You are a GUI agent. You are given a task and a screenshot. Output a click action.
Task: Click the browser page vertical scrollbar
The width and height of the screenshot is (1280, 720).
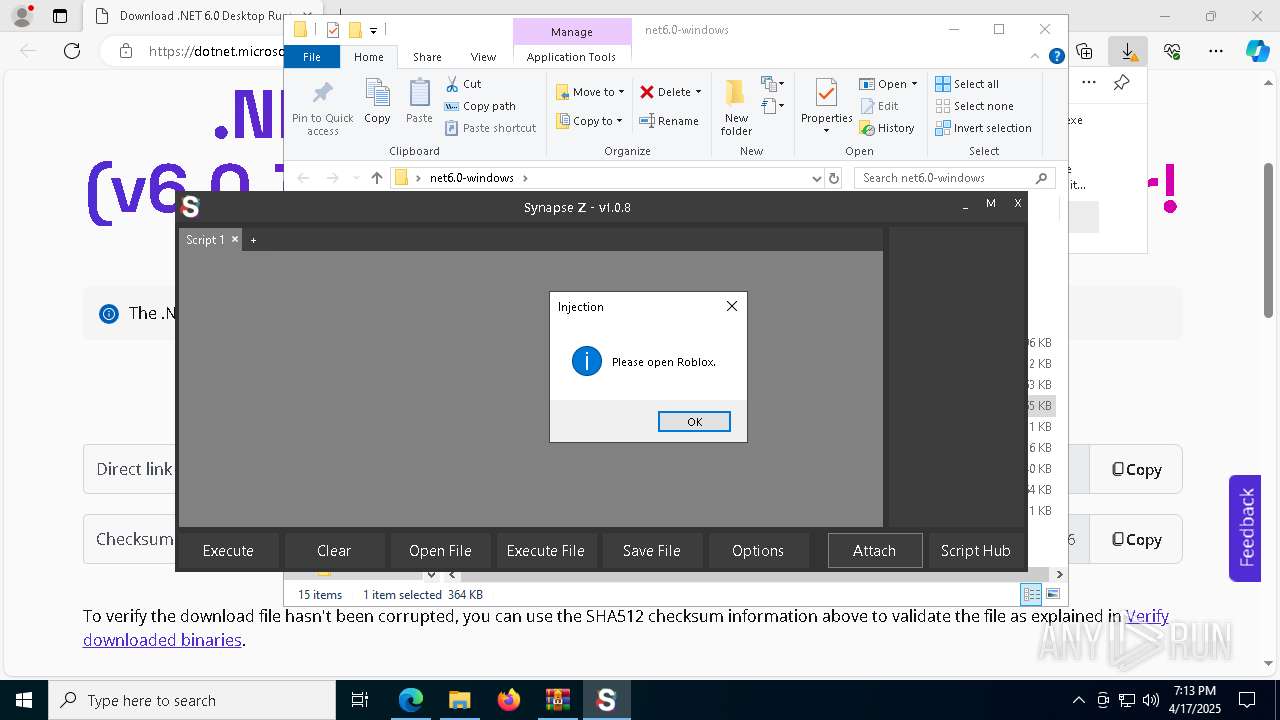coord(1269,240)
